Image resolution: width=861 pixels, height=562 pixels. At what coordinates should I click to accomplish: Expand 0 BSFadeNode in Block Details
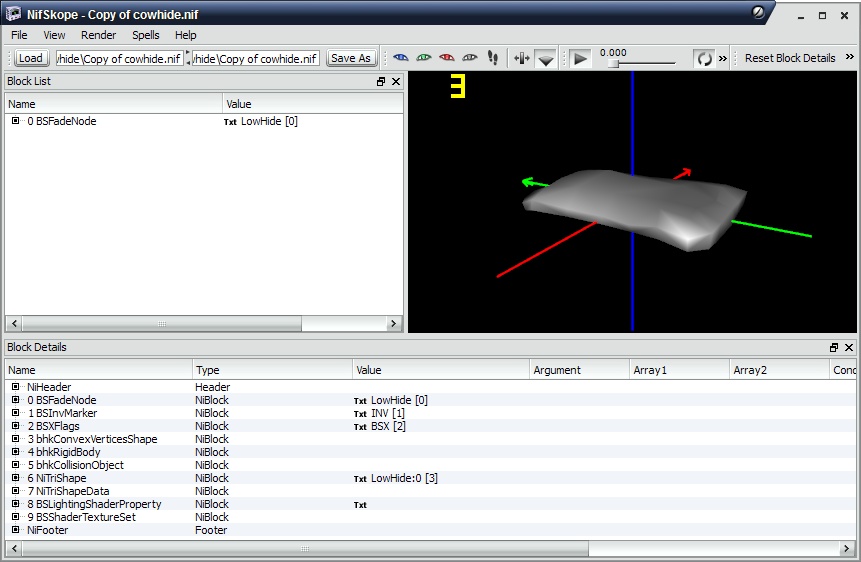pos(15,399)
